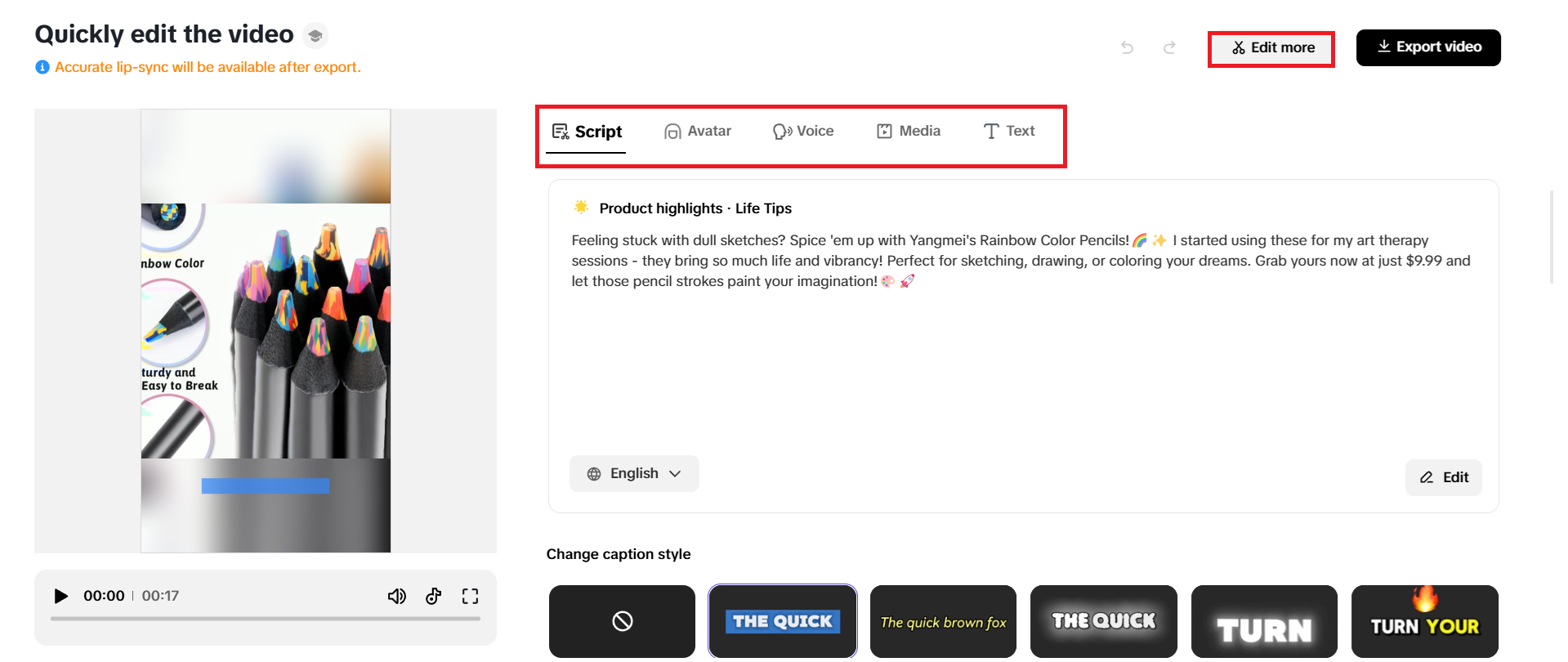
Task: Choose the blue THE QUICK caption style
Action: click(783, 621)
